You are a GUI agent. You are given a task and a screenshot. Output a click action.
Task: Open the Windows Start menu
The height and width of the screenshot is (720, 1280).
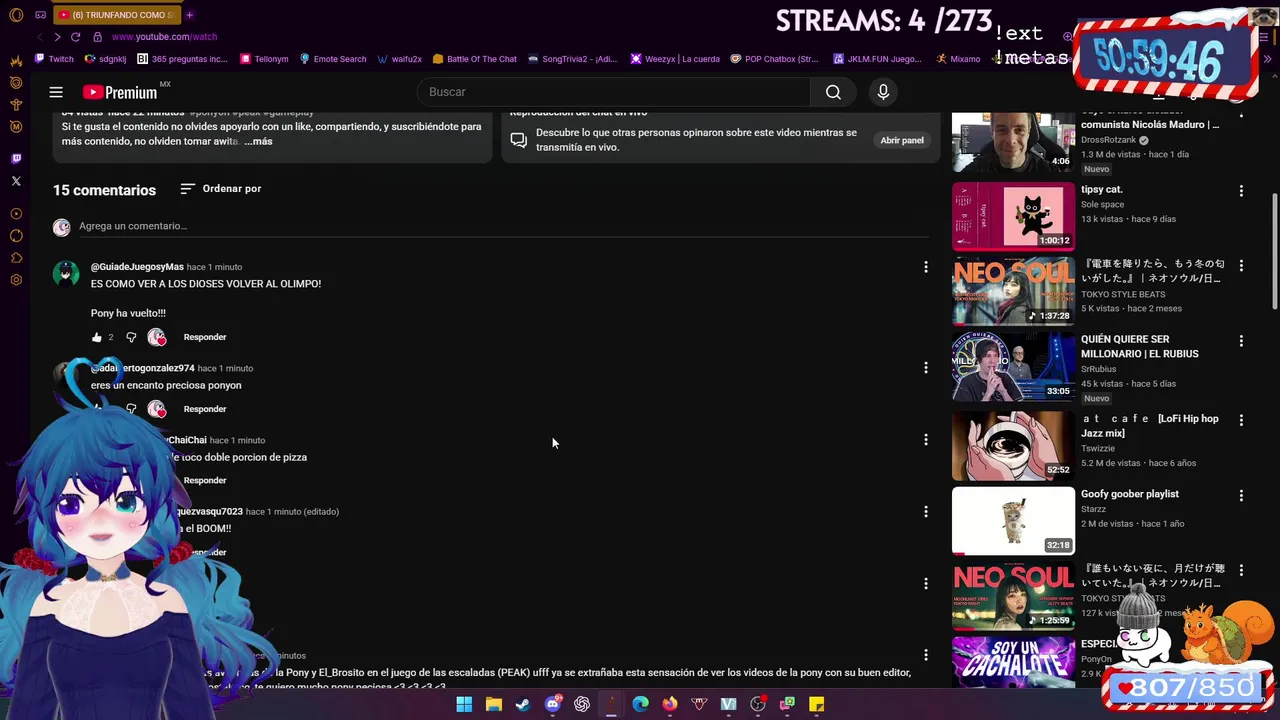(464, 704)
